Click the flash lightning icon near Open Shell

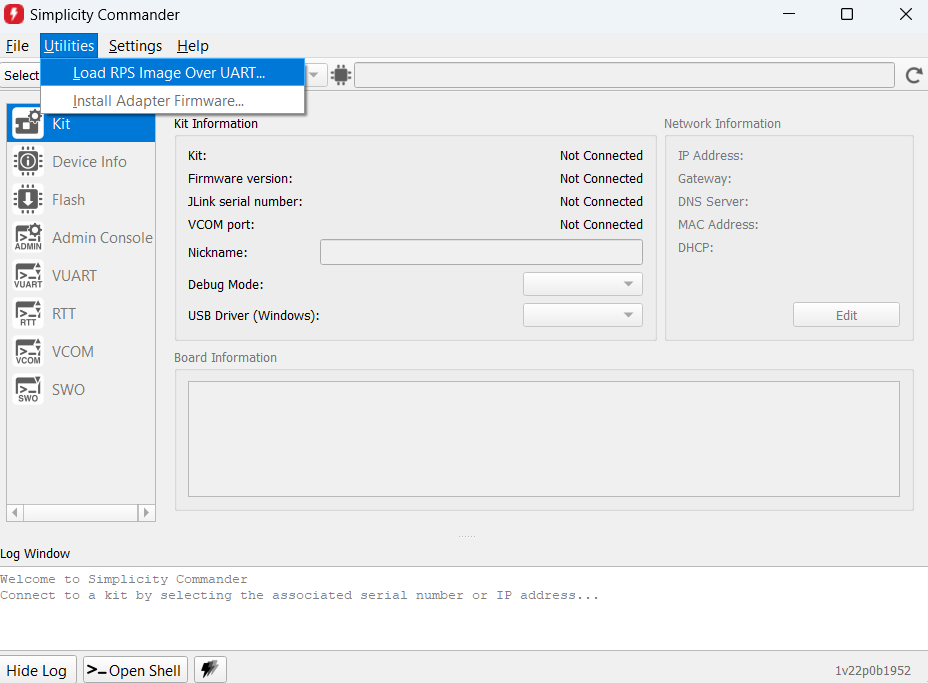[x=209, y=669]
